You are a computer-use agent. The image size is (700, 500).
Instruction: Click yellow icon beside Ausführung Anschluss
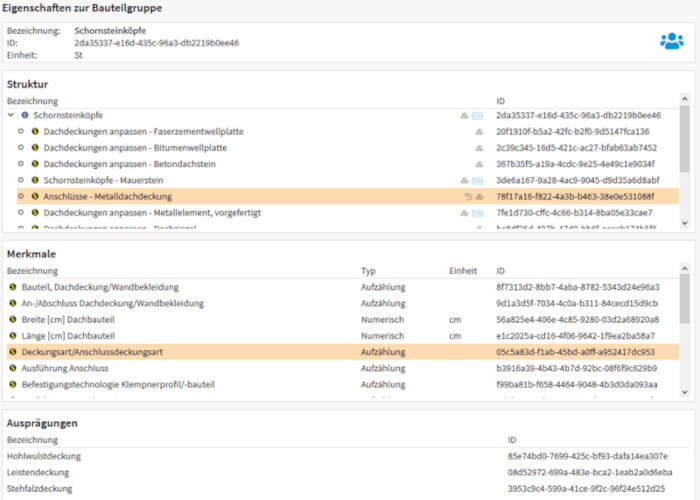tap(13, 368)
